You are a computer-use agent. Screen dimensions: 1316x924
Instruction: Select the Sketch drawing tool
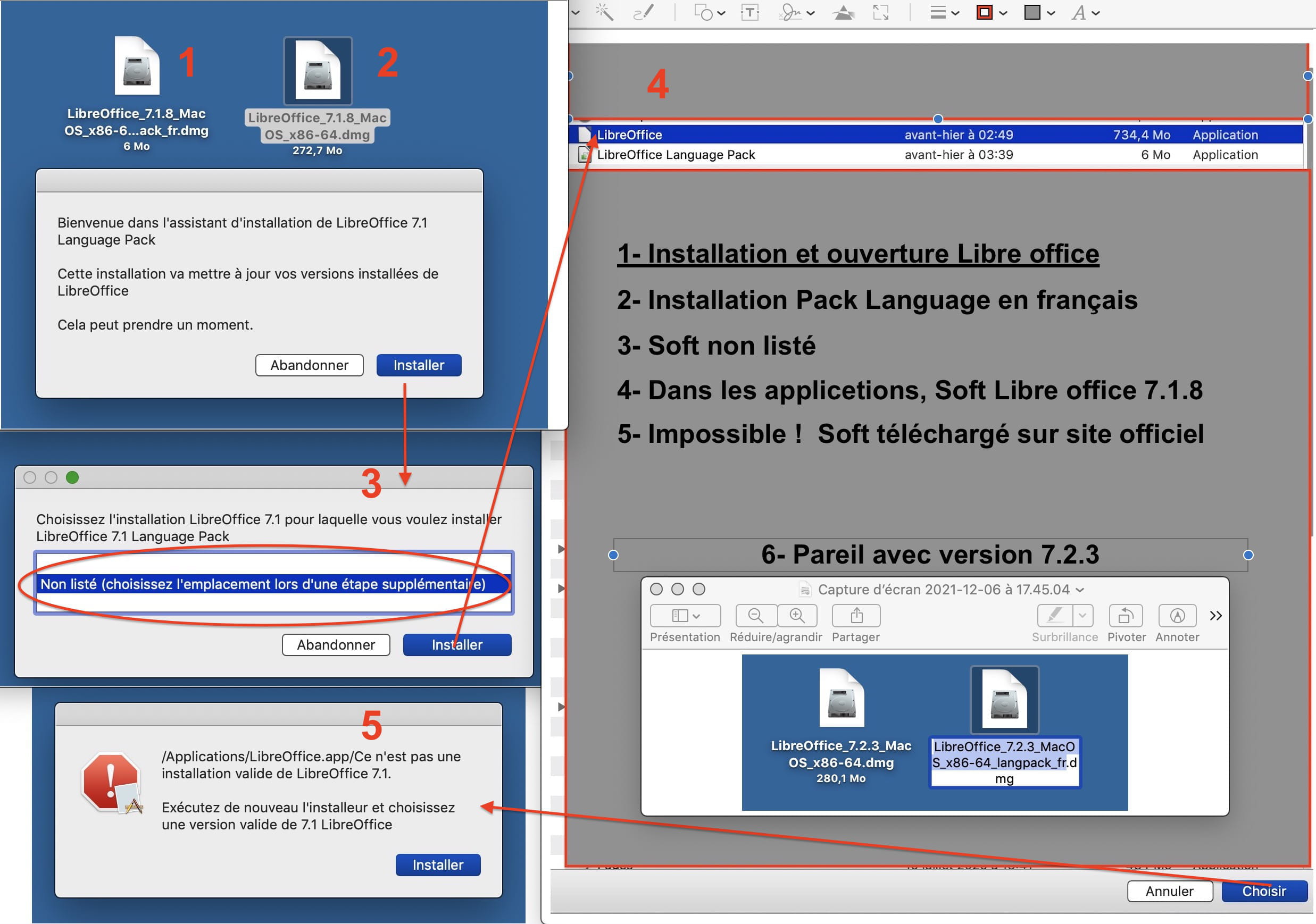coord(643,12)
